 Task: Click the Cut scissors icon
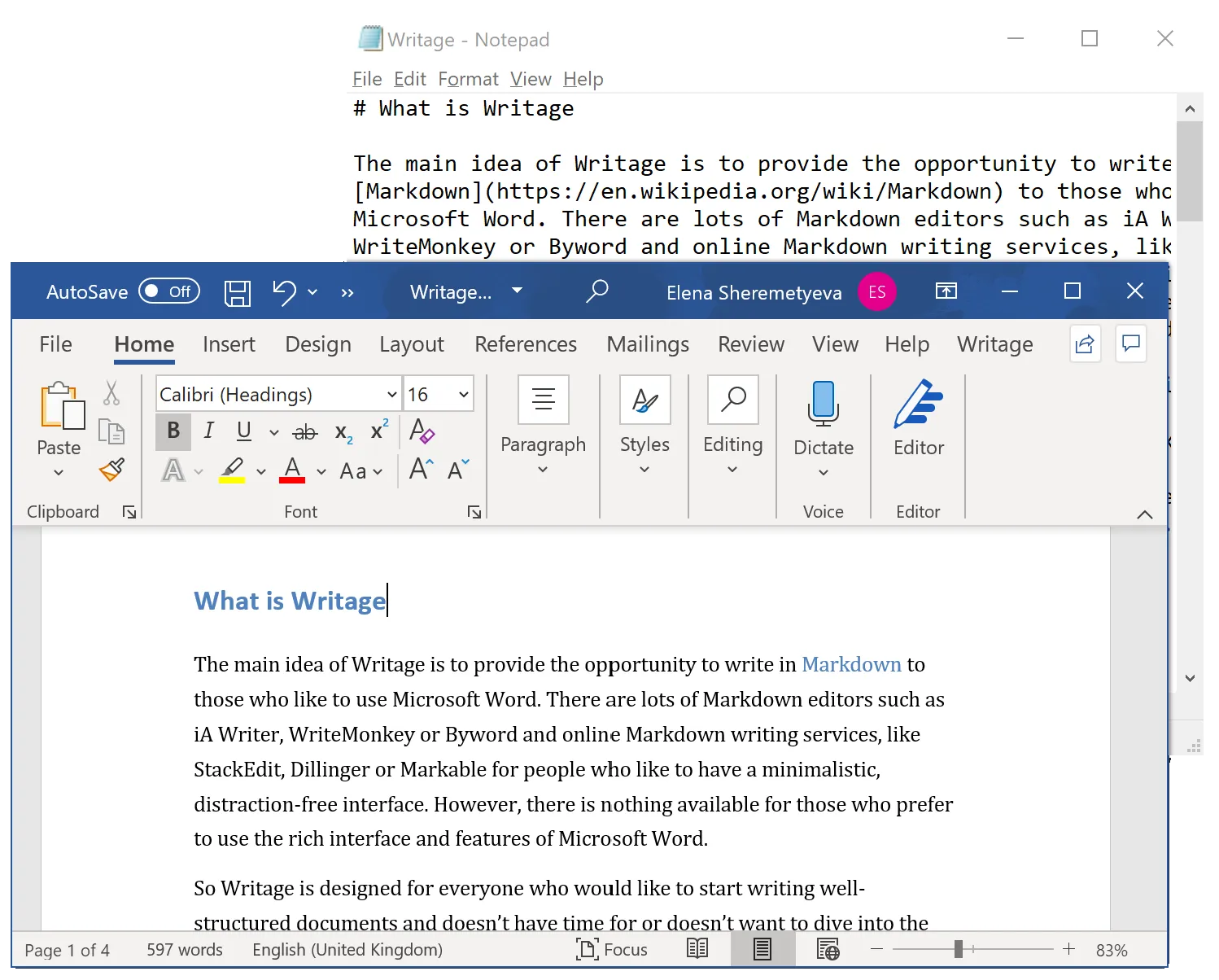click(x=111, y=392)
